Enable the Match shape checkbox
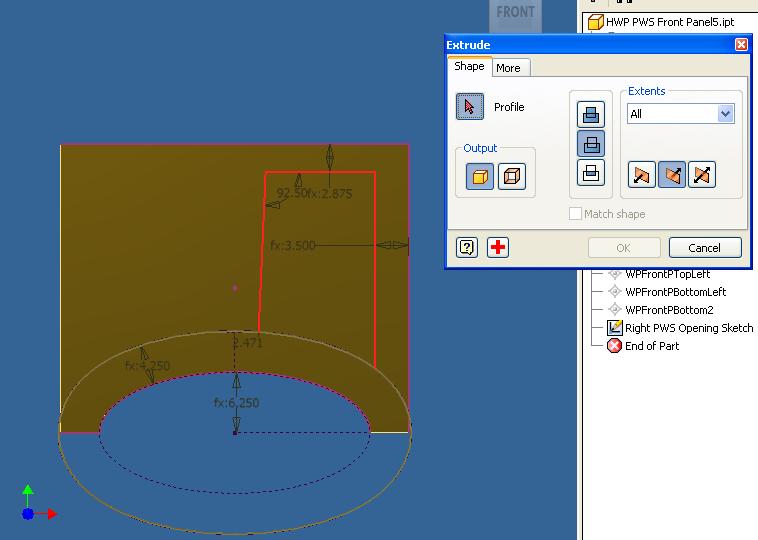This screenshot has width=758, height=540. tap(575, 214)
